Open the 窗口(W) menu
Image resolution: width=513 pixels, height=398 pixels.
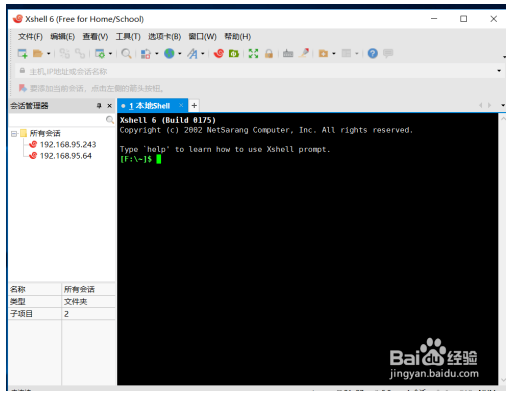202,37
